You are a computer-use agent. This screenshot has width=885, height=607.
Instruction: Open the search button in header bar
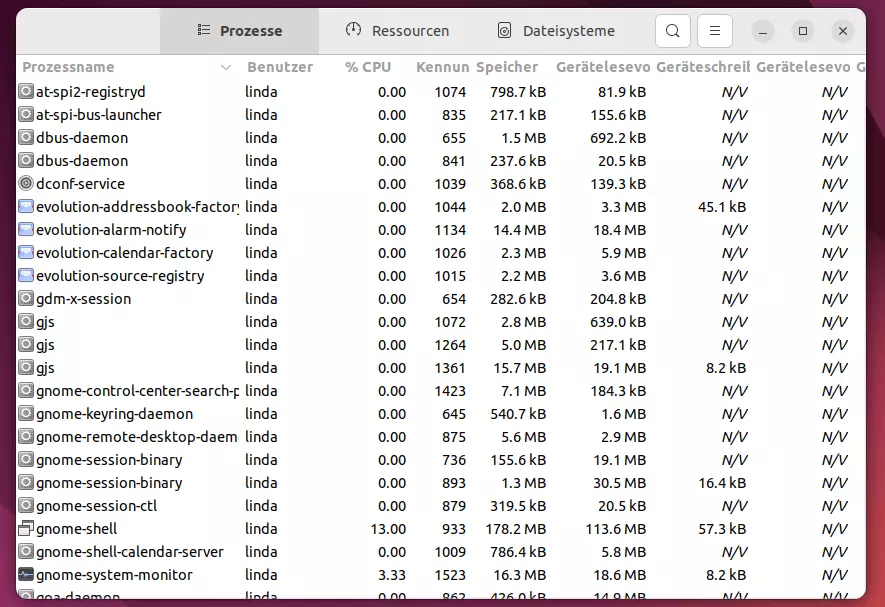pyautogui.click(x=672, y=30)
